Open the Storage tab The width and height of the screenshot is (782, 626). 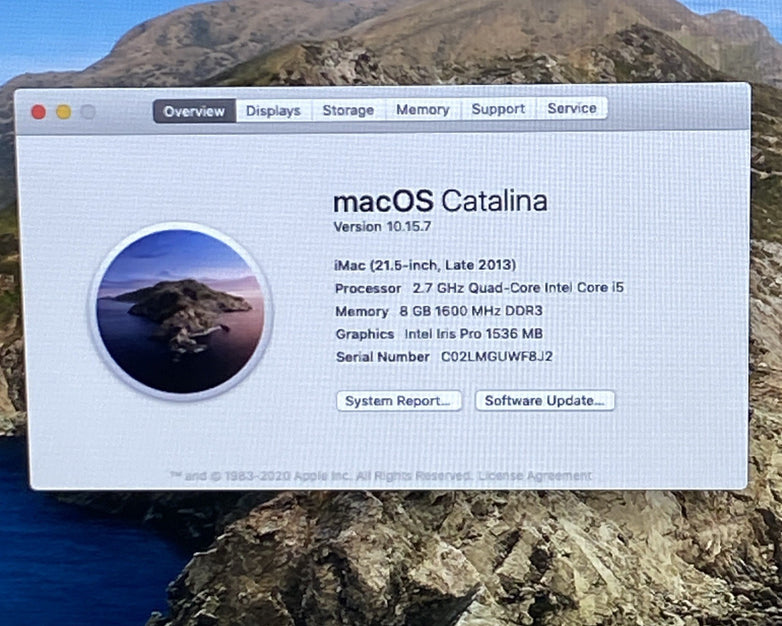click(x=348, y=110)
